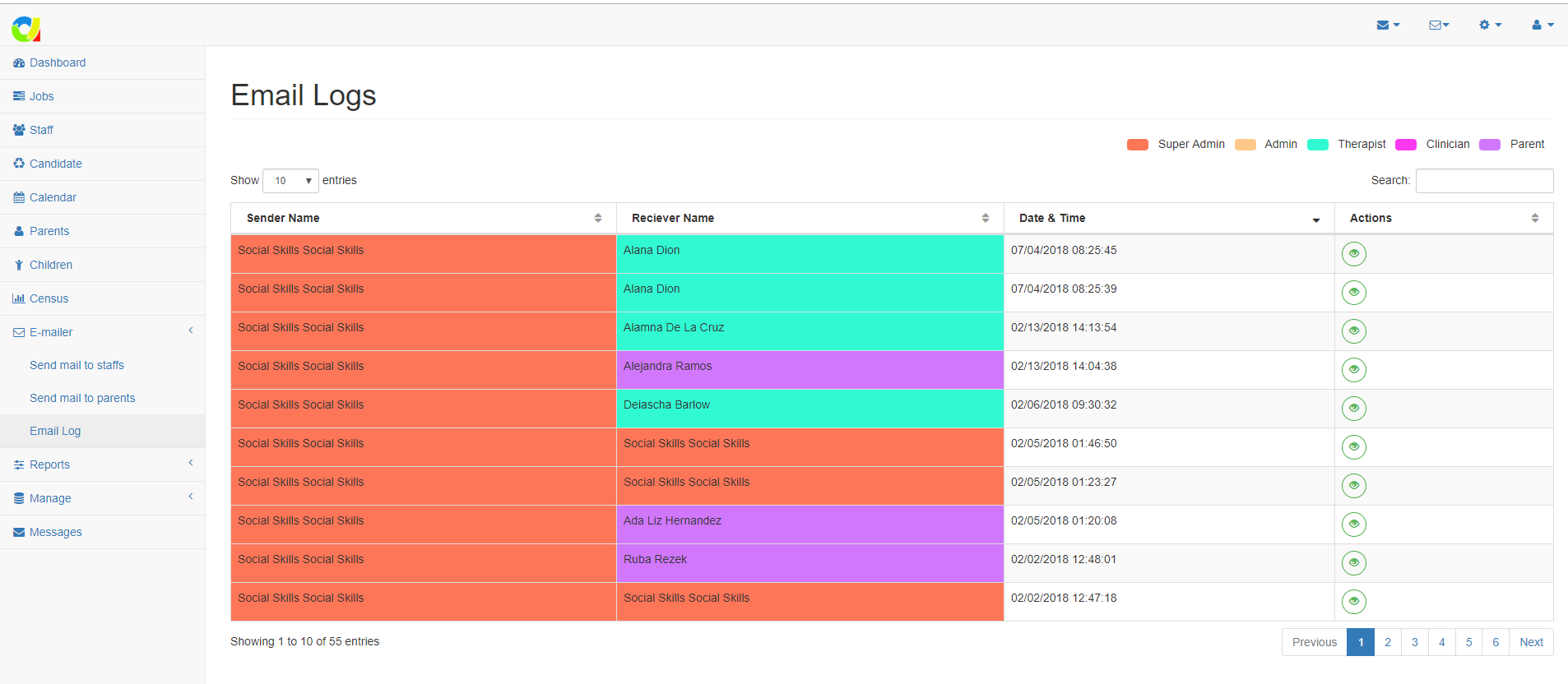1568x684 pixels.
Task: Click the Next pagination button
Action: pos(1530,642)
